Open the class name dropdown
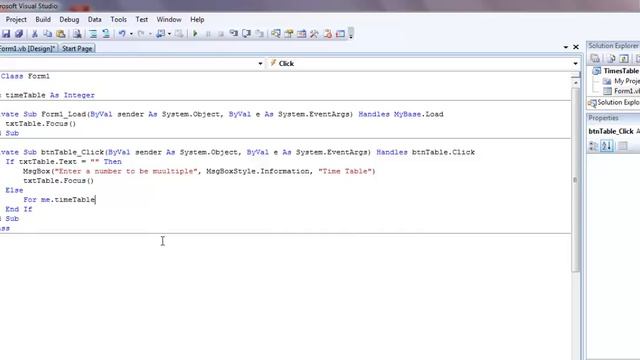The height and width of the screenshot is (360, 640). pos(260,64)
